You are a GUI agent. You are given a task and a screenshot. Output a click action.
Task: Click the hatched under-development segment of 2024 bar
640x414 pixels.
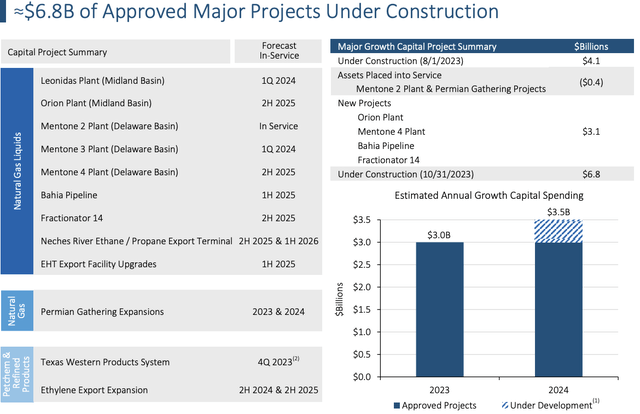[558, 231]
